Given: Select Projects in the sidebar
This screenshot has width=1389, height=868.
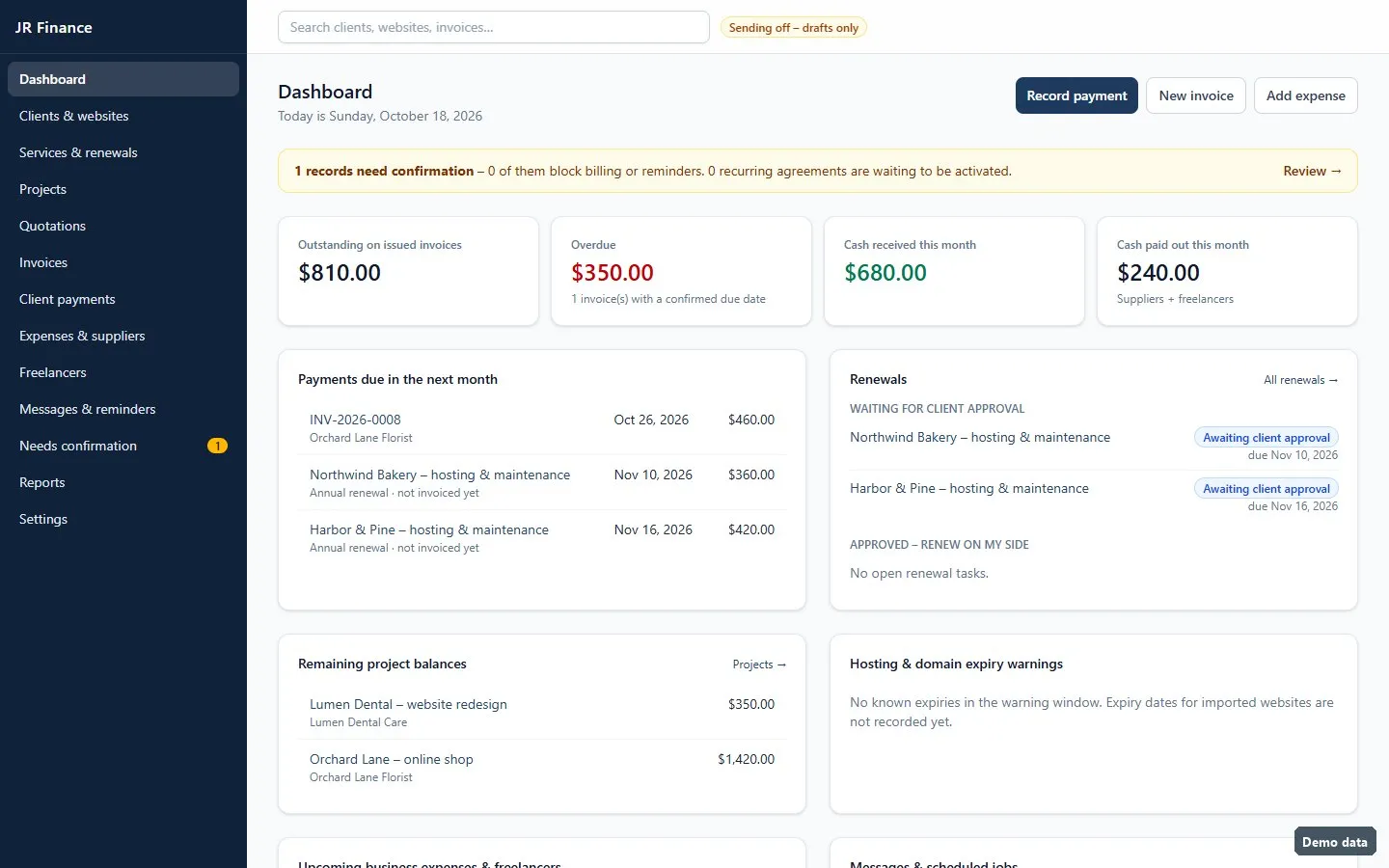Looking at the screenshot, I should (123, 189).
